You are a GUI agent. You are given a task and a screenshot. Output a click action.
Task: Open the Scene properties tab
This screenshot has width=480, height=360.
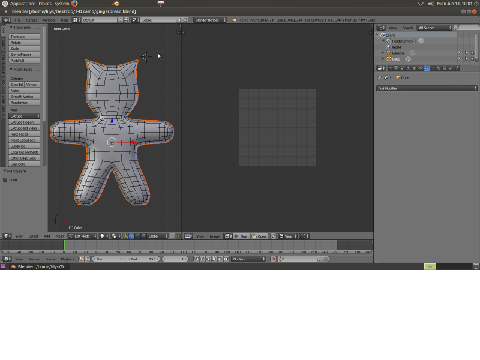coord(402,68)
